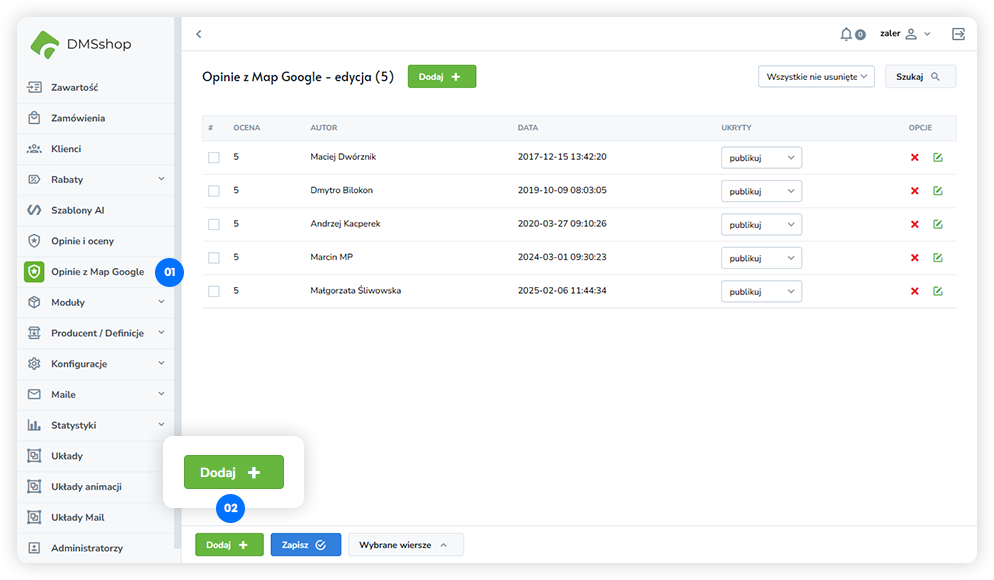Select the Andrzej Kacperek row checkbox
This screenshot has width=994, height=580.
click(x=213, y=224)
